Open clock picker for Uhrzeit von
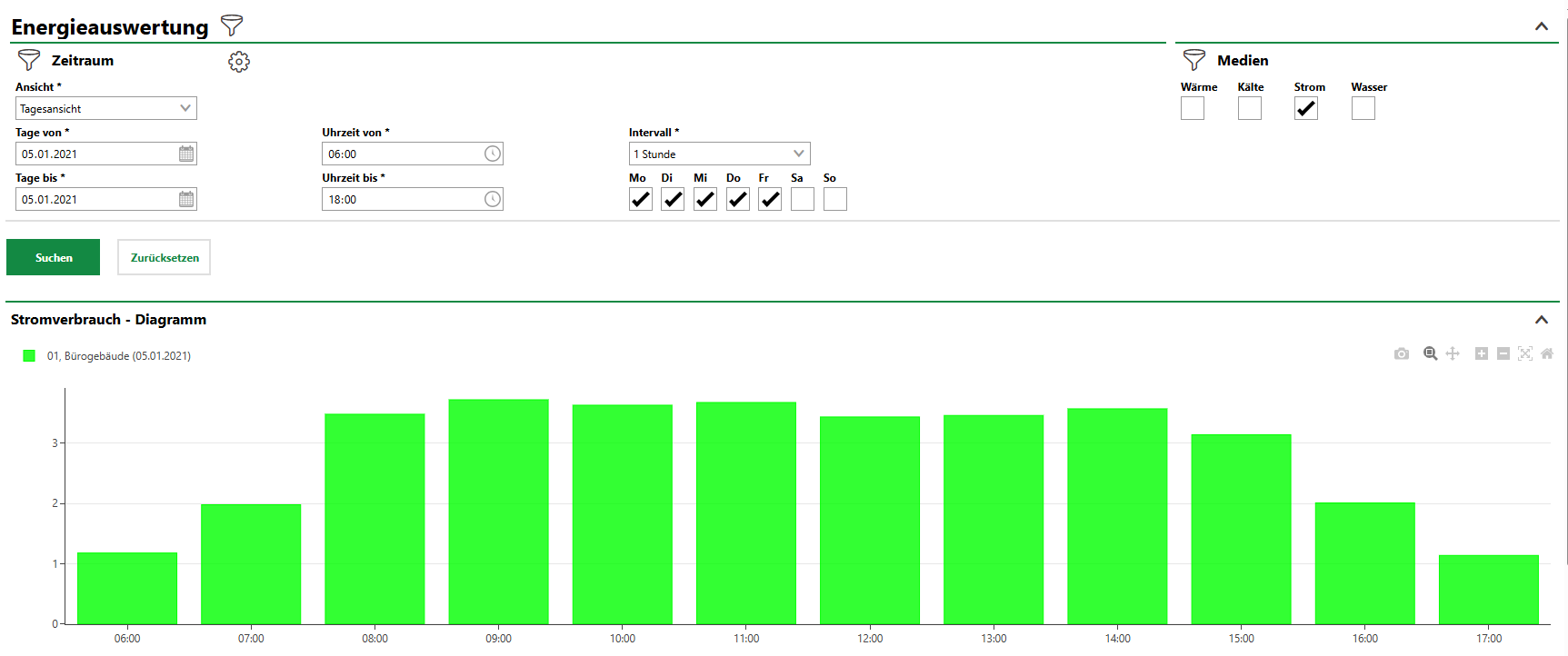This screenshot has width=1568, height=656. [x=493, y=154]
